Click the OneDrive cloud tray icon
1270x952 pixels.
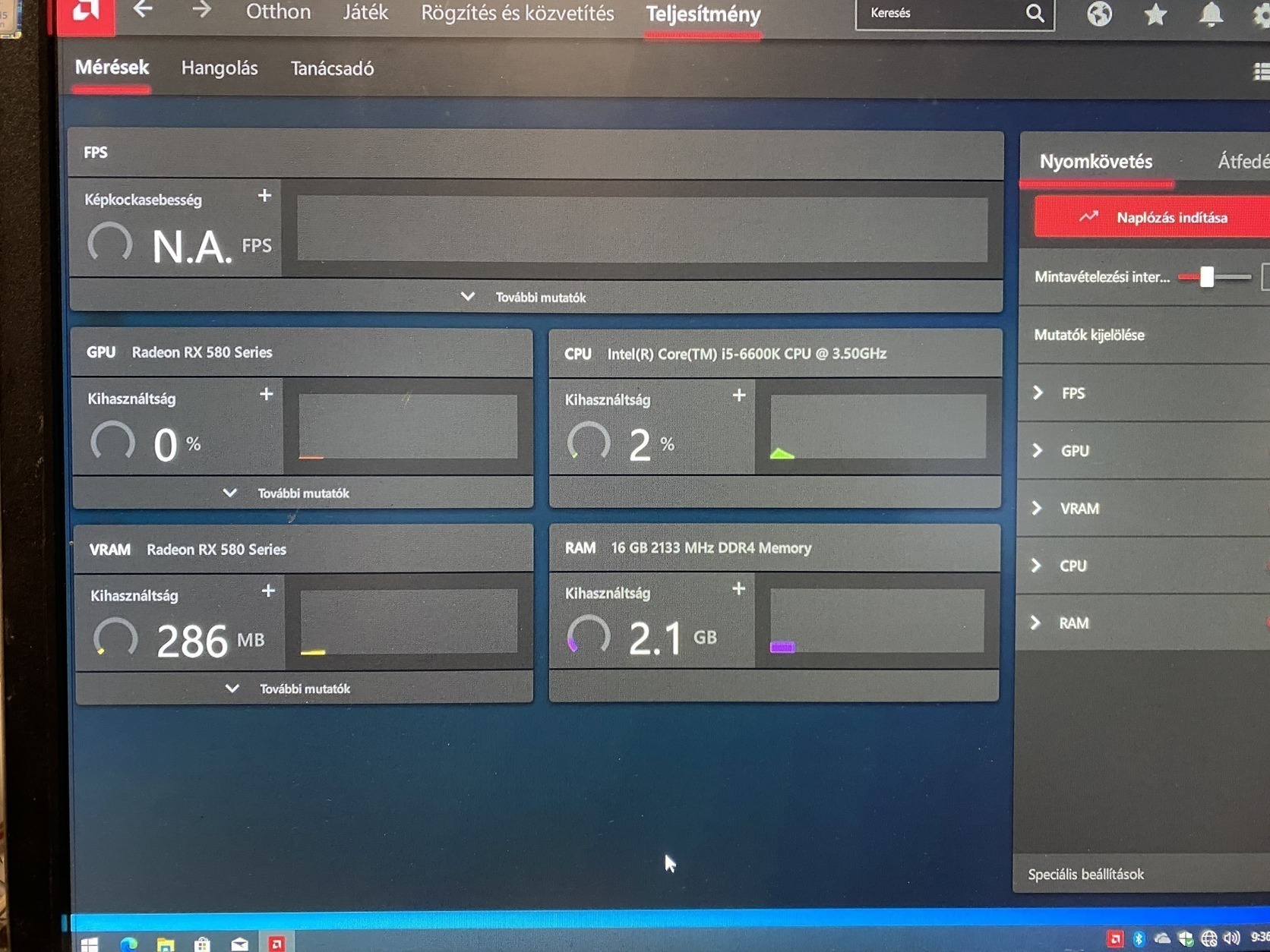pyautogui.click(x=1162, y=939)
